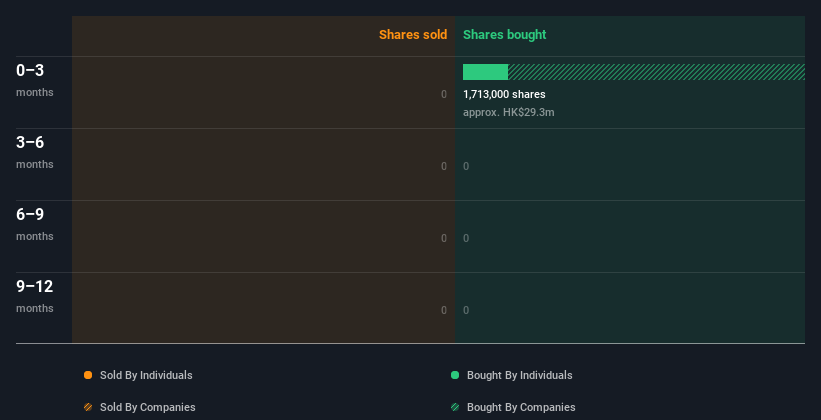The height and width of the screenshot is (420, 821).
Task: Toggle the Sold By Individuals legend label
Action: click(x=146, y=375)
